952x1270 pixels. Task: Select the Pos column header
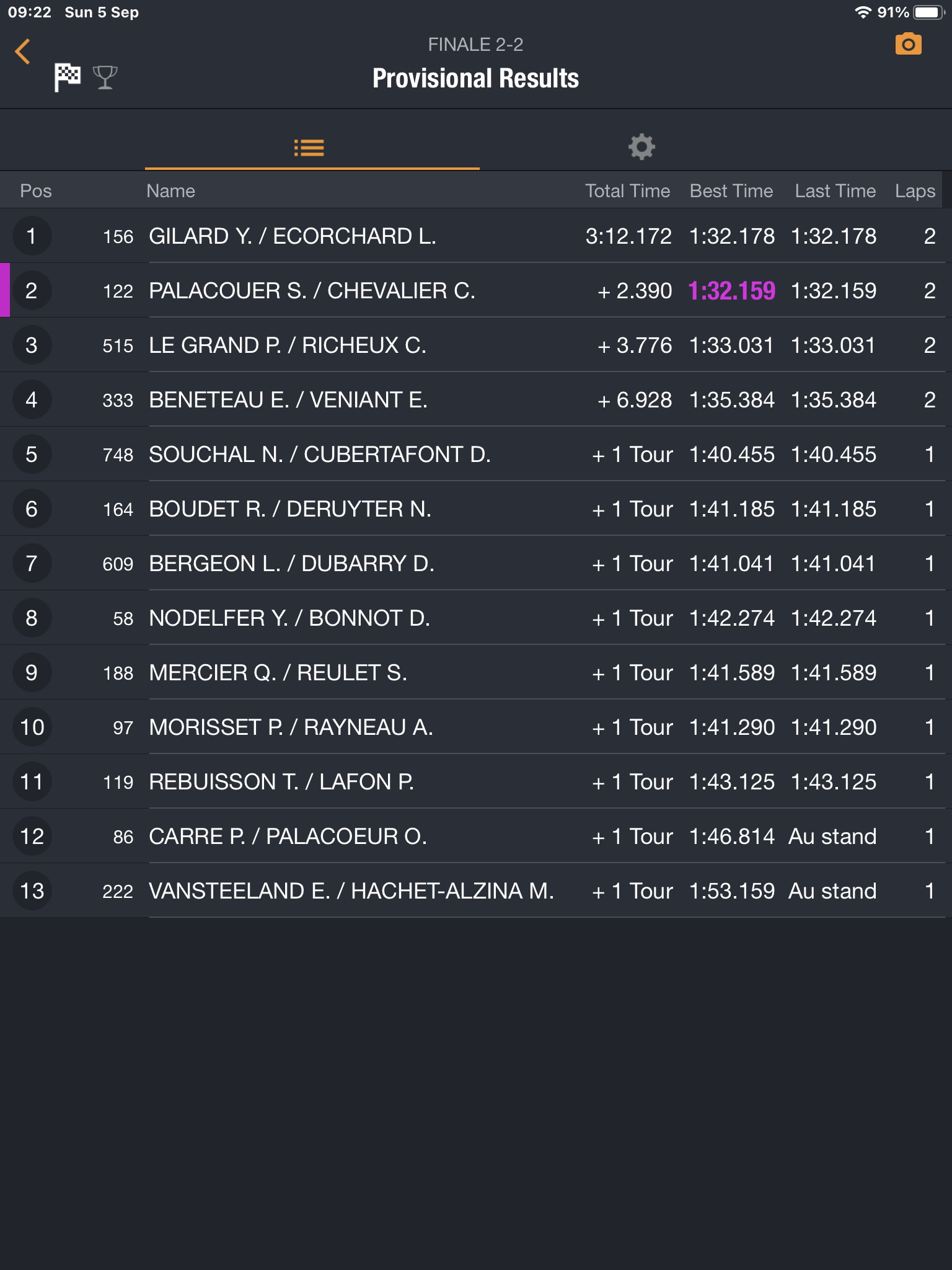click(x=36, y=191)
